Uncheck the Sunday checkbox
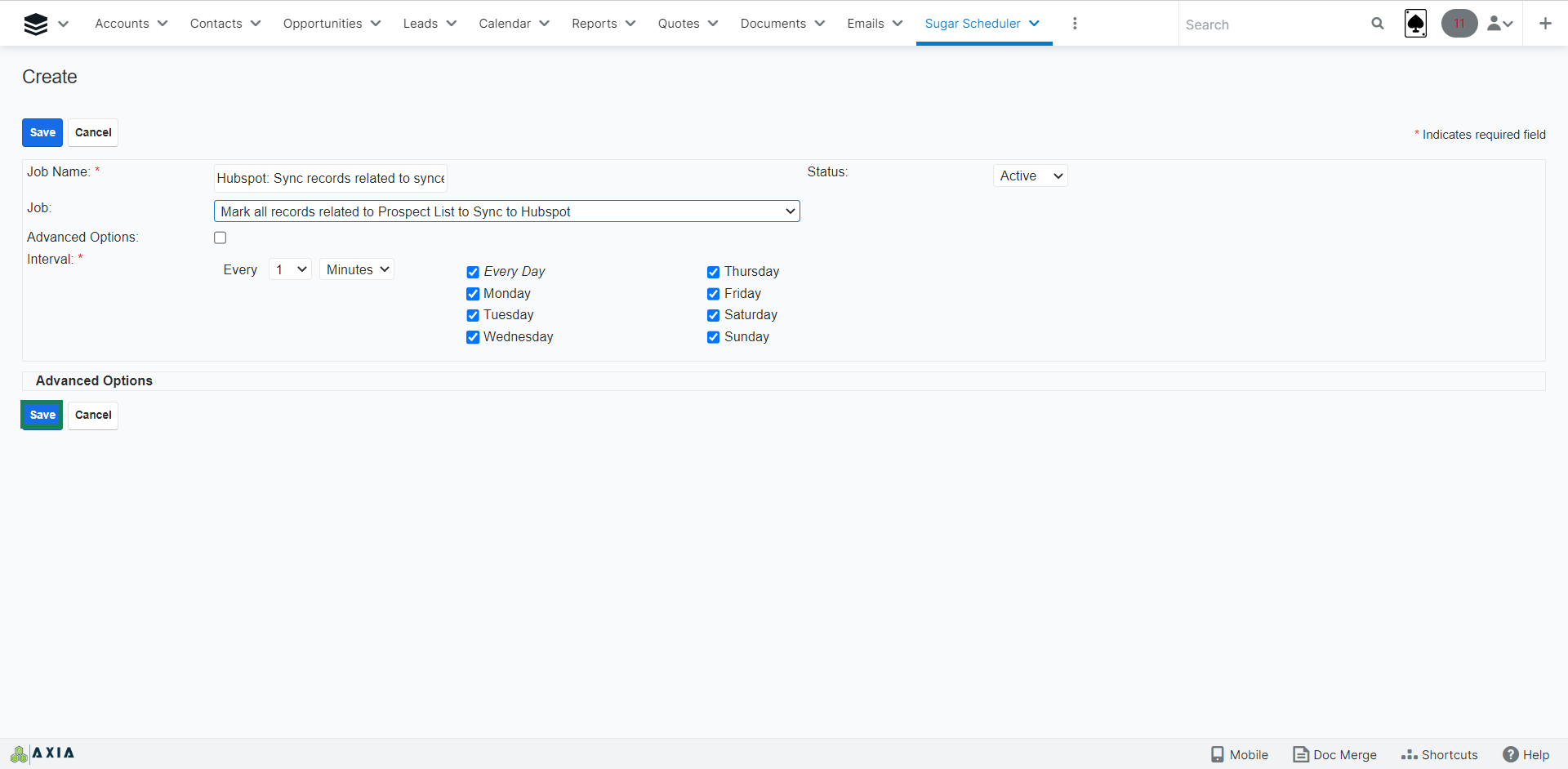The width and height of the screenshot is (1568, 769). [713, 337]
